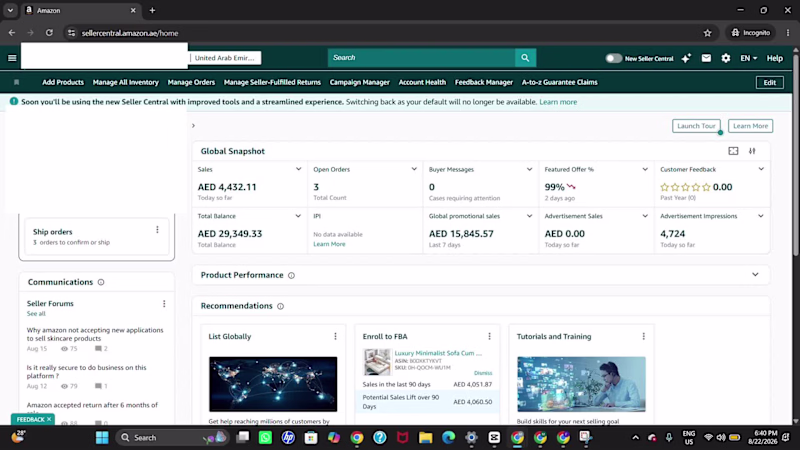Expand the Global promotional sales dropdown

pos(529,216)
